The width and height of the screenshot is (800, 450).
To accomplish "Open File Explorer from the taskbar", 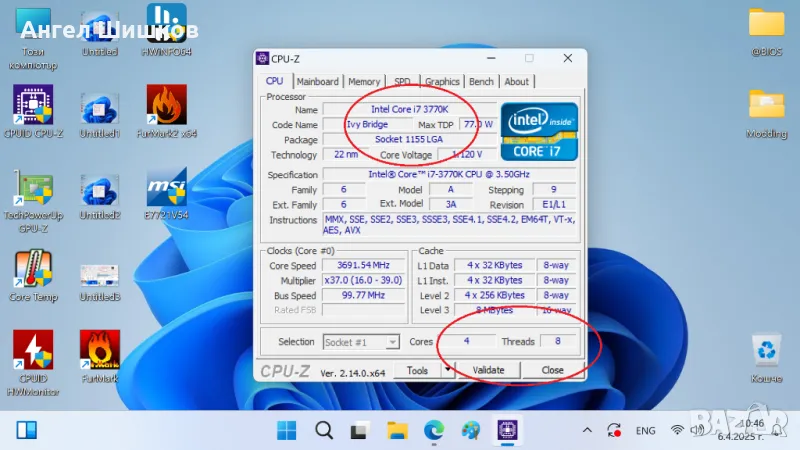I will pos(397,430).
